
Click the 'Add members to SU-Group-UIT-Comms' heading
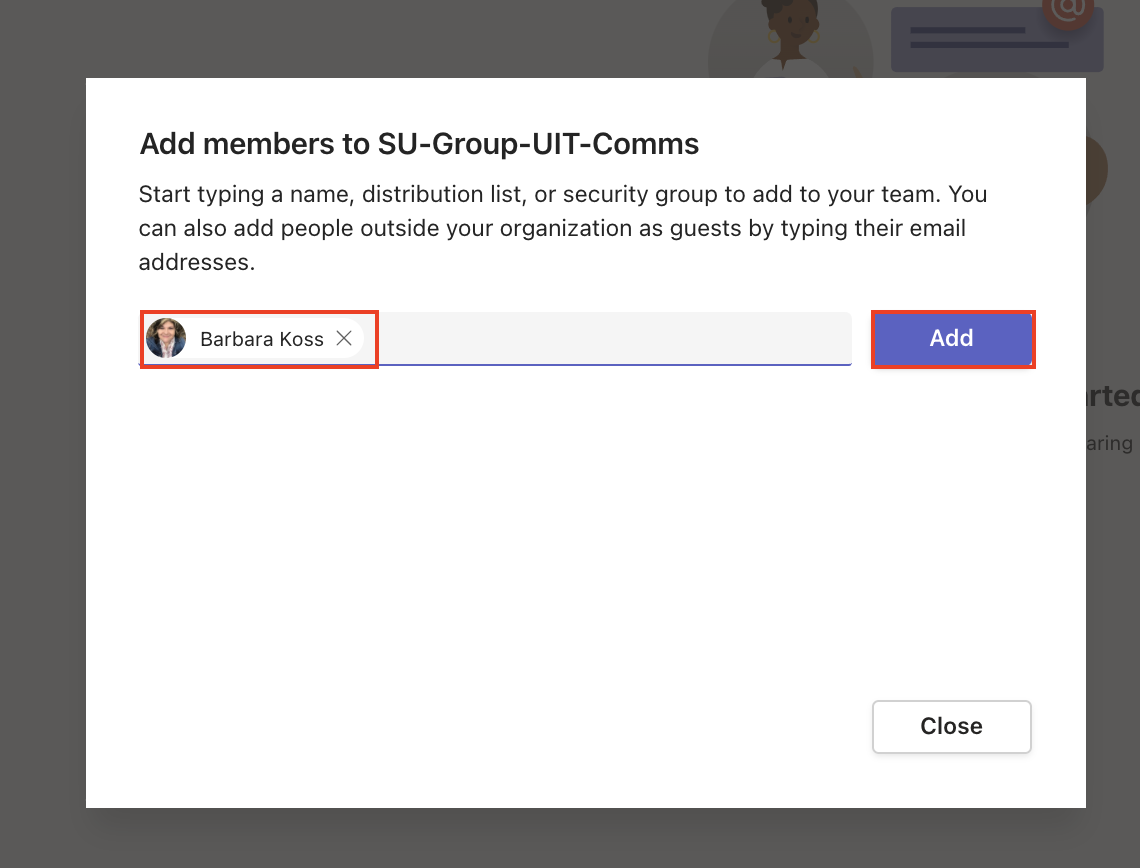(419, 144)
